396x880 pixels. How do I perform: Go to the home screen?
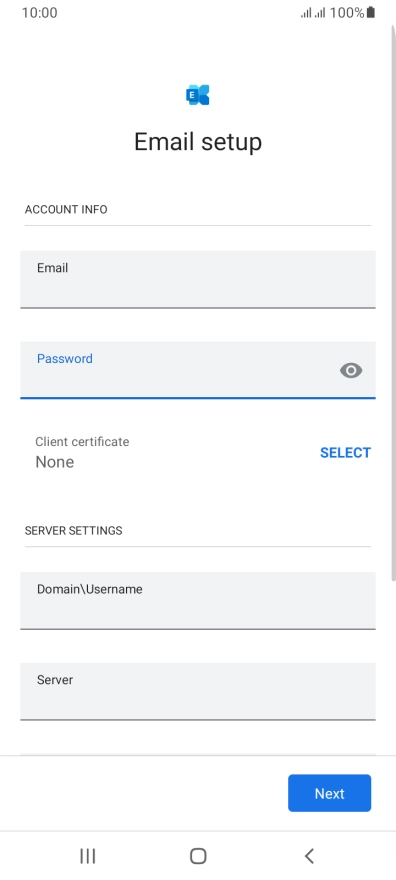point(198,856)
